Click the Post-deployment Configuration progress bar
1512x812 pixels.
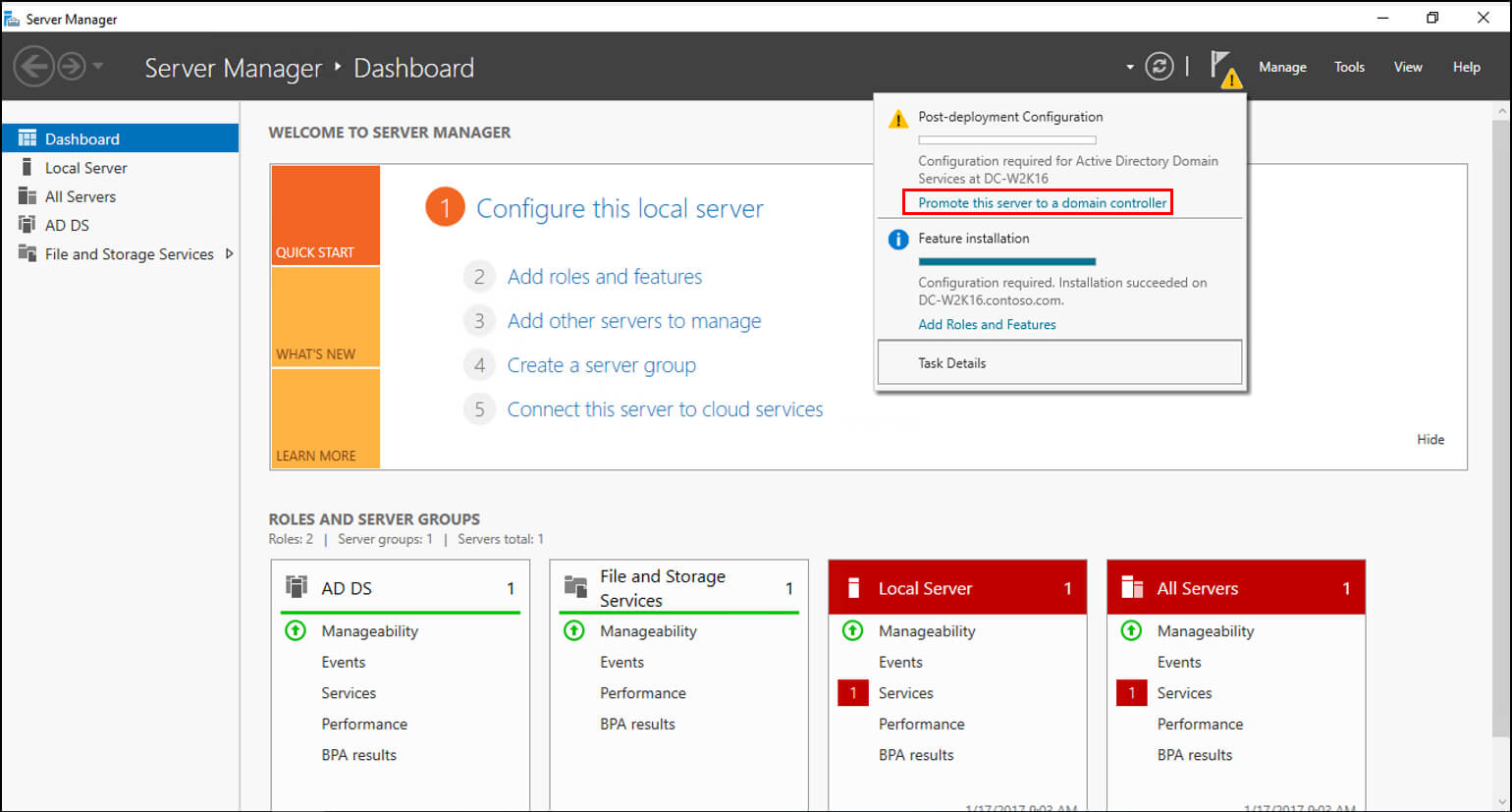coord(1006,140)
